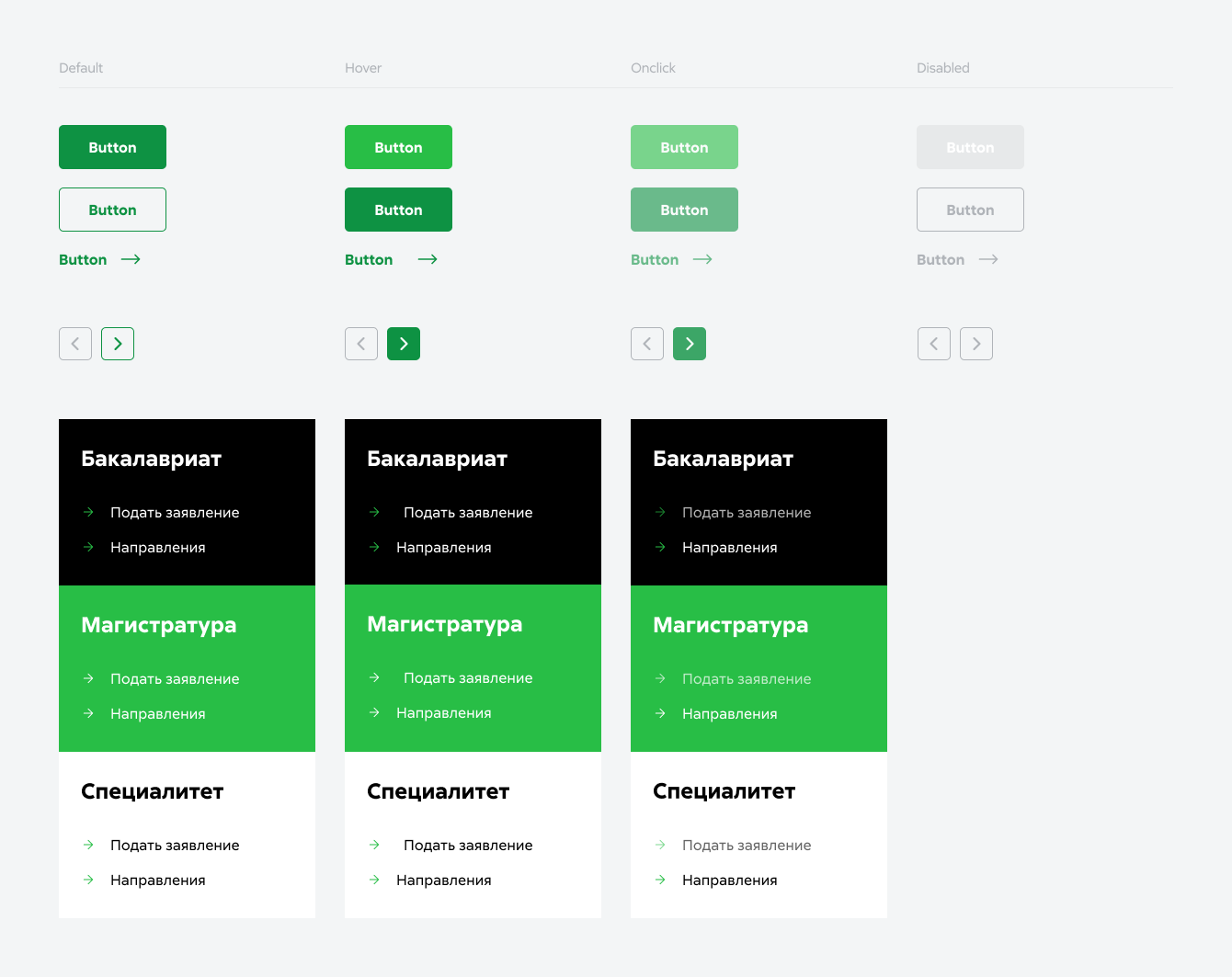Click the dark green filled Button under Hover
Viewport: 1232px width, 977px height.
(398, 210)
